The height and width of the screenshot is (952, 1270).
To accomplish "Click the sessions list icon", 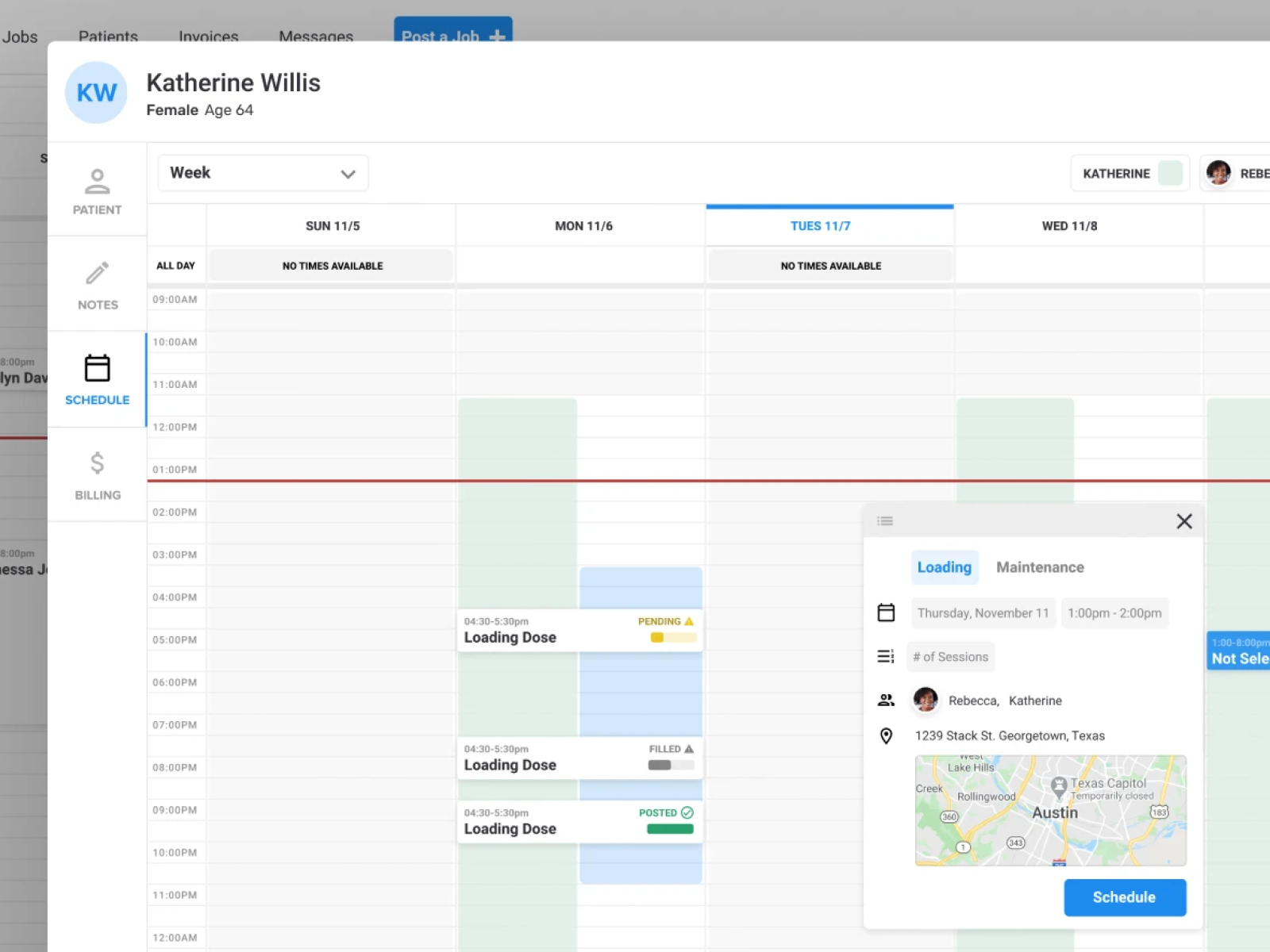I will pyautogui.click(x=886, y=656).
